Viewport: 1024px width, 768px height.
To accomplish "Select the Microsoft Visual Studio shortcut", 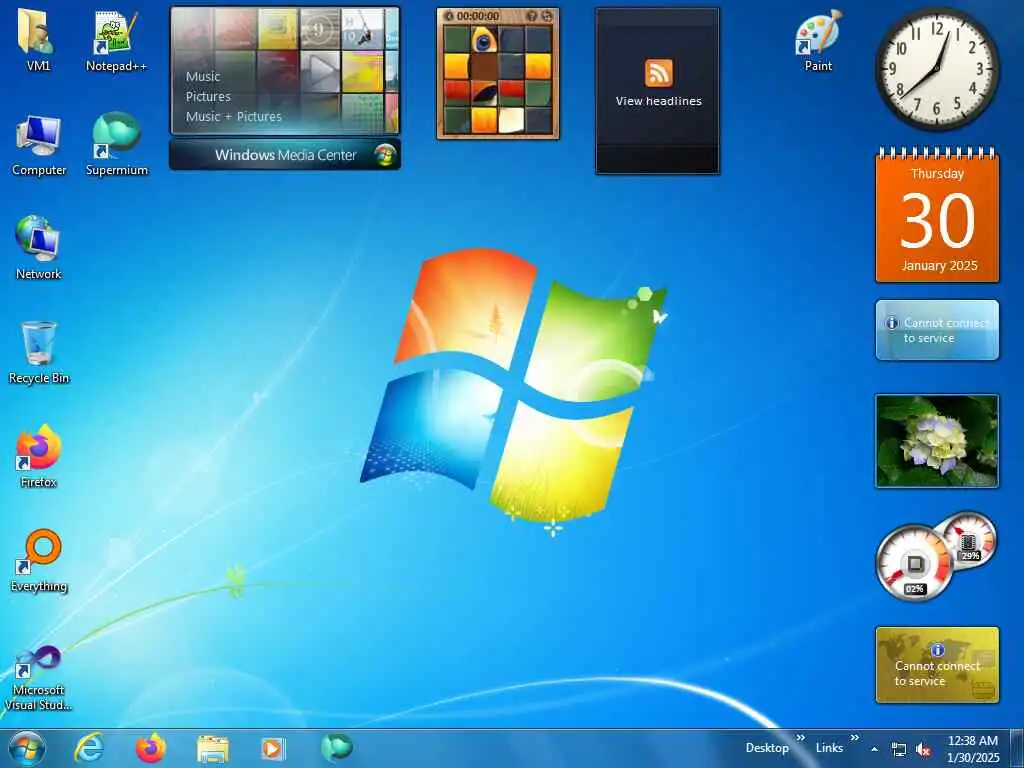I will (39, 678).
